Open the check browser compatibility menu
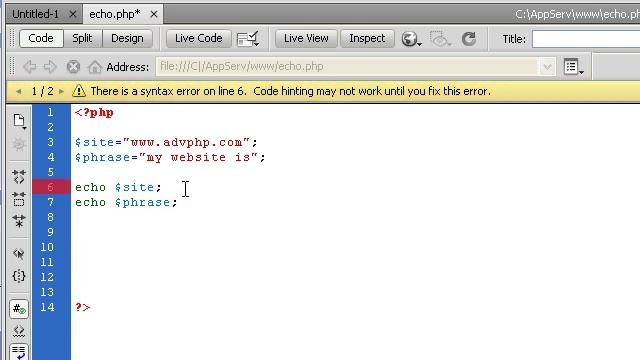Screen dimensions: 640x360 click(248, 39)
